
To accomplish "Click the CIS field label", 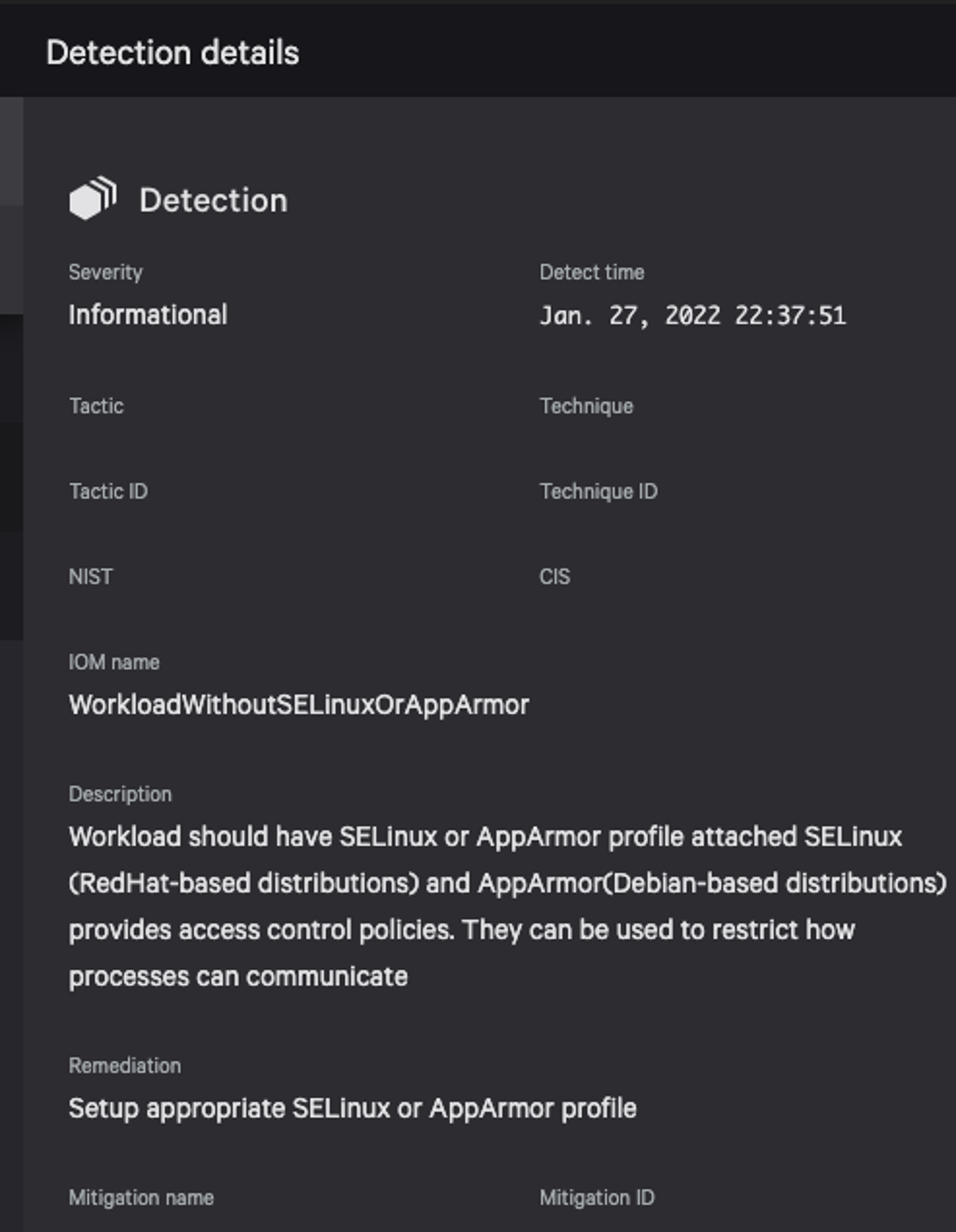I will [554, 577].
